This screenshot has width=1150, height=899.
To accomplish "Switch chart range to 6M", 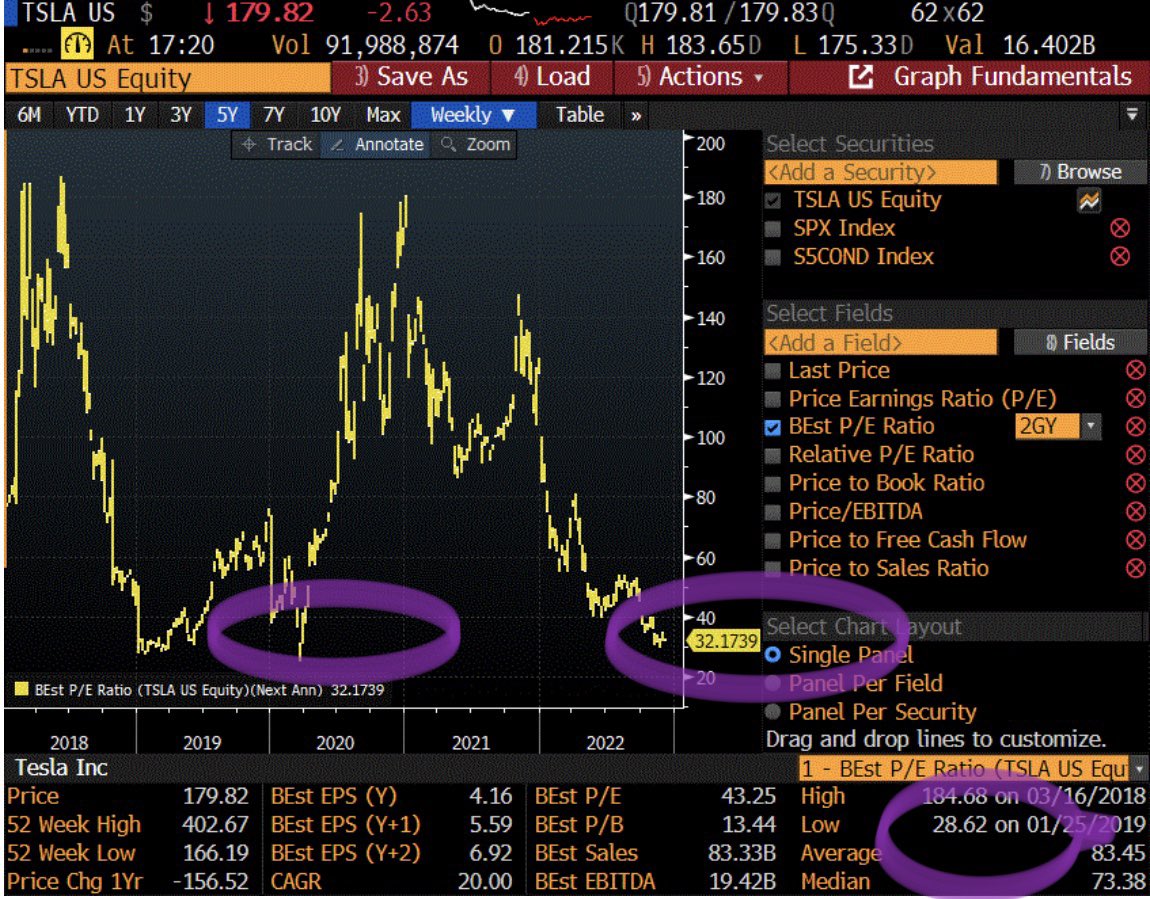I will click(x=29, y=115).
